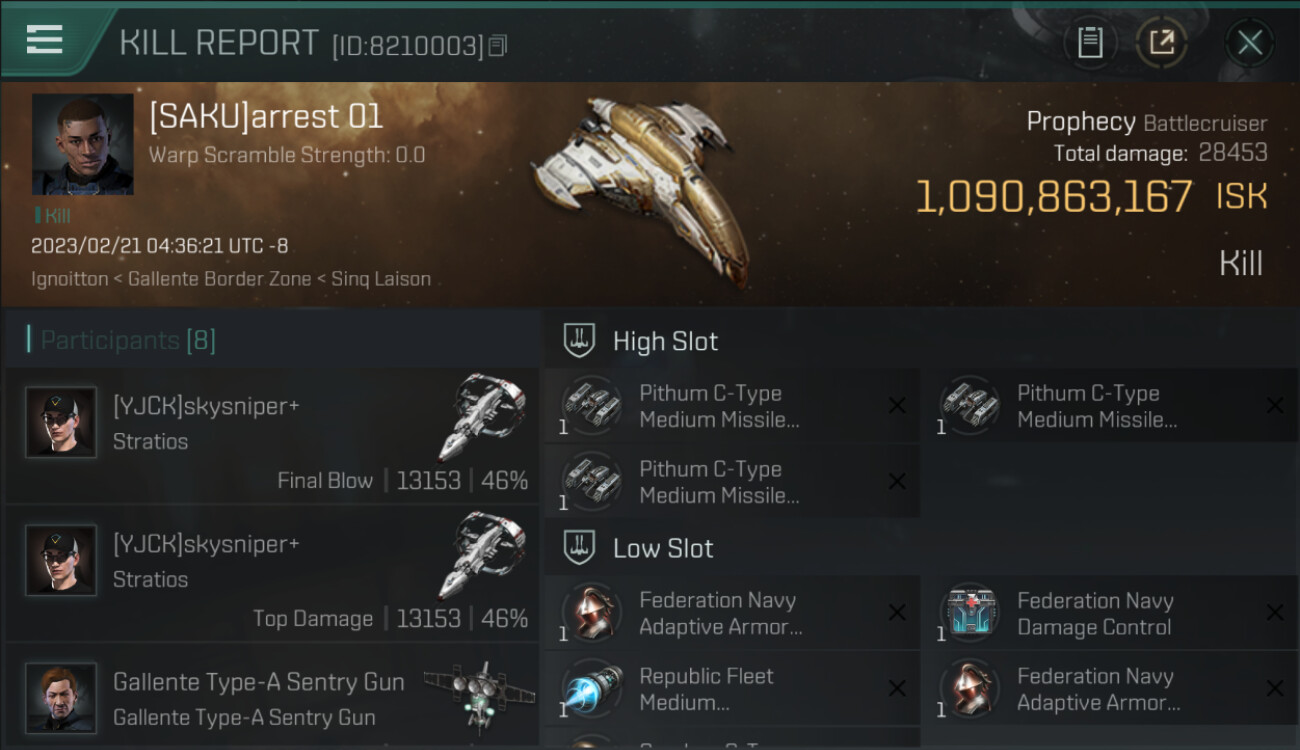This screenshot has width=1300, height=750.
Task: Close the Kill Report window
Action: [x=1249, y=43]
